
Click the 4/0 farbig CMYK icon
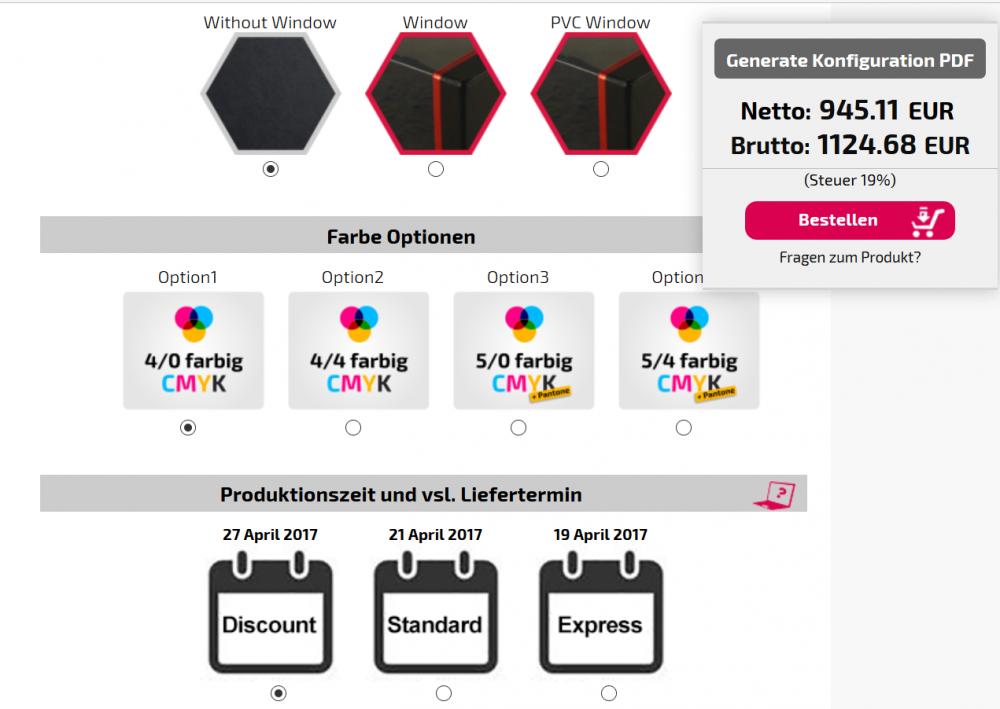tap(193, 350)
